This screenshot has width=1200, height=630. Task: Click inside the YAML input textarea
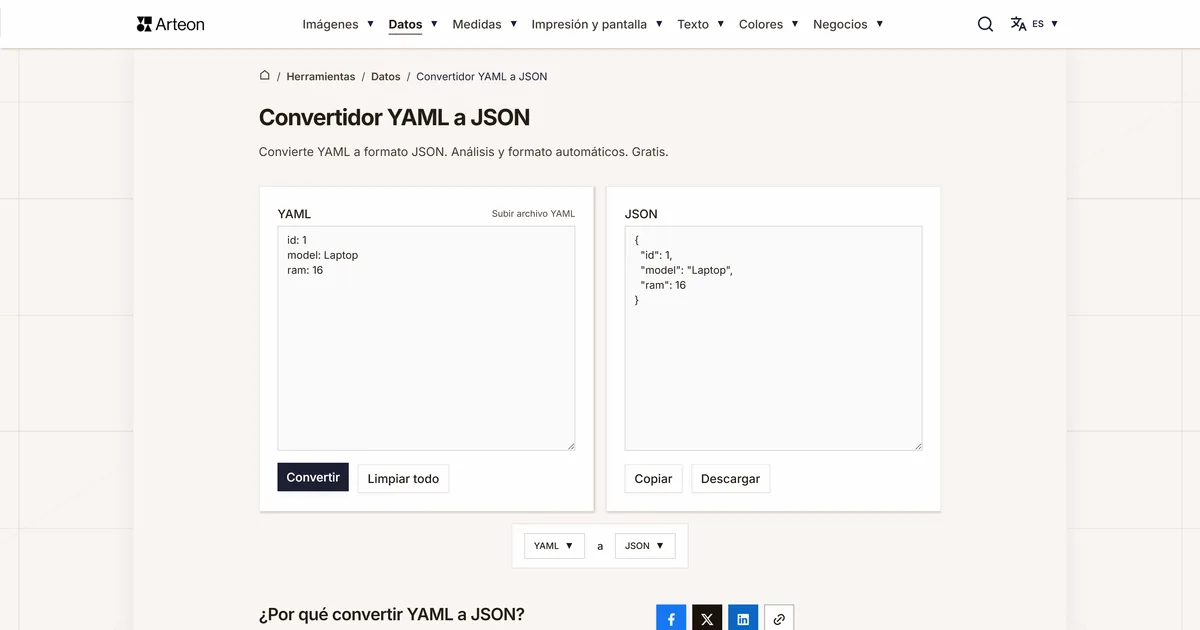426,338
